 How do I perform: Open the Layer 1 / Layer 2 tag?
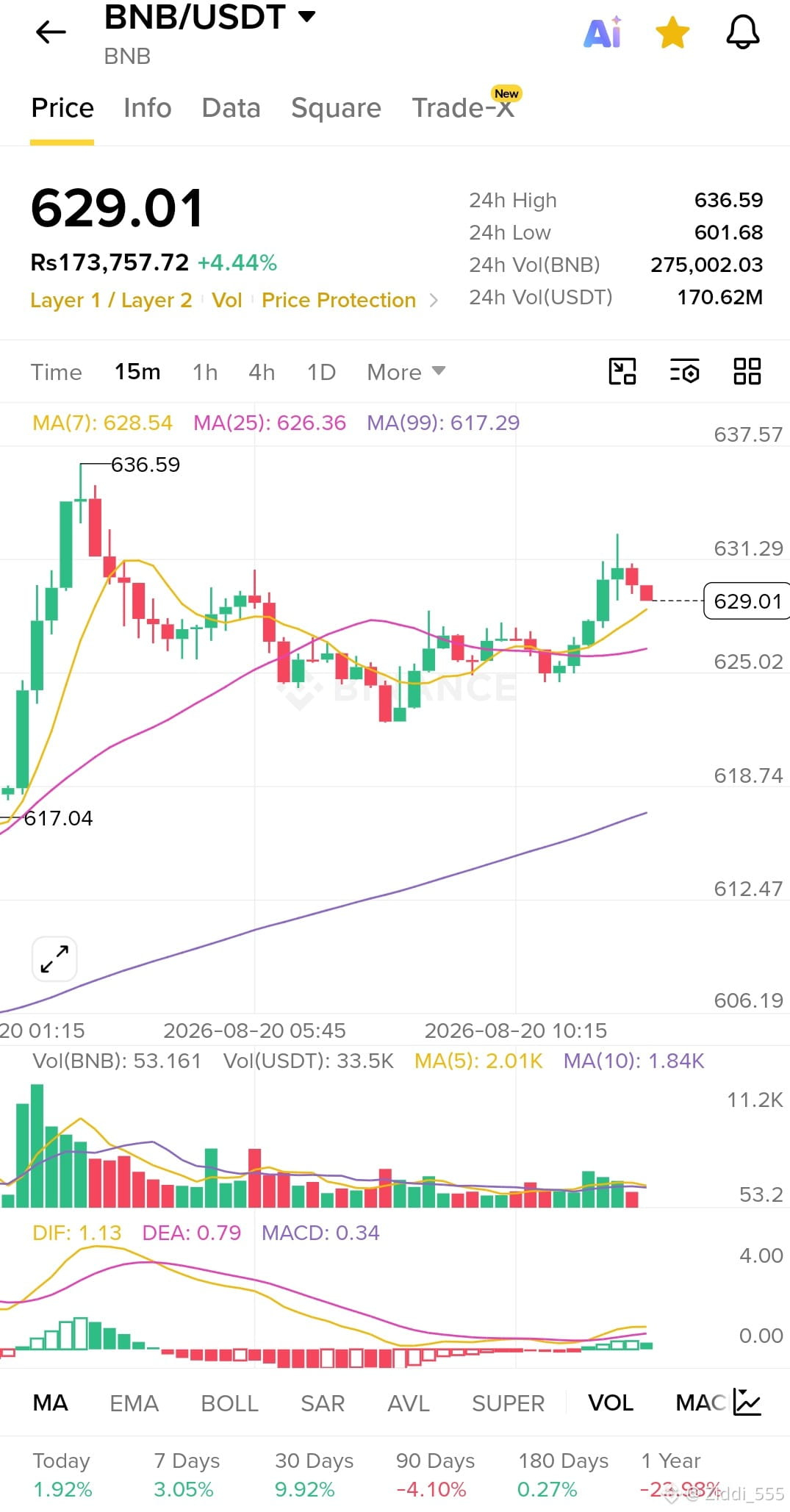coord(111,301)
